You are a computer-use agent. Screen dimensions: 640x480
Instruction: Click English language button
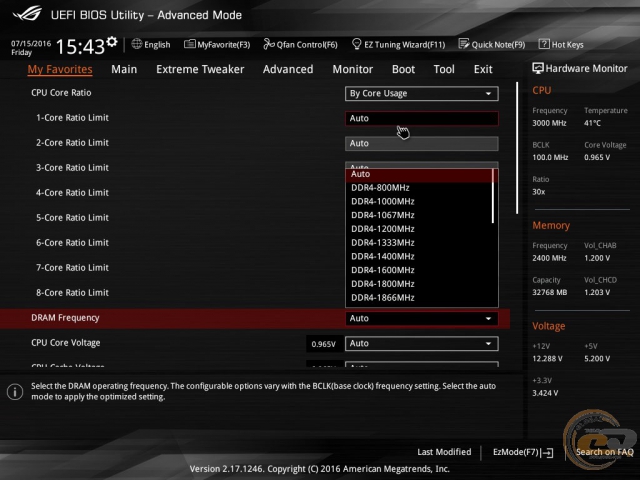coord(151,44)
